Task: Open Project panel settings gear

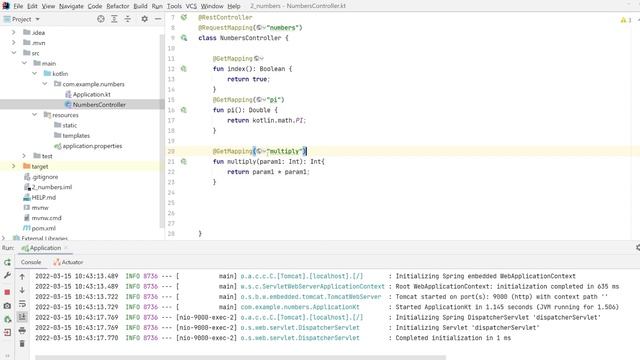Action: tap(144, 19)
